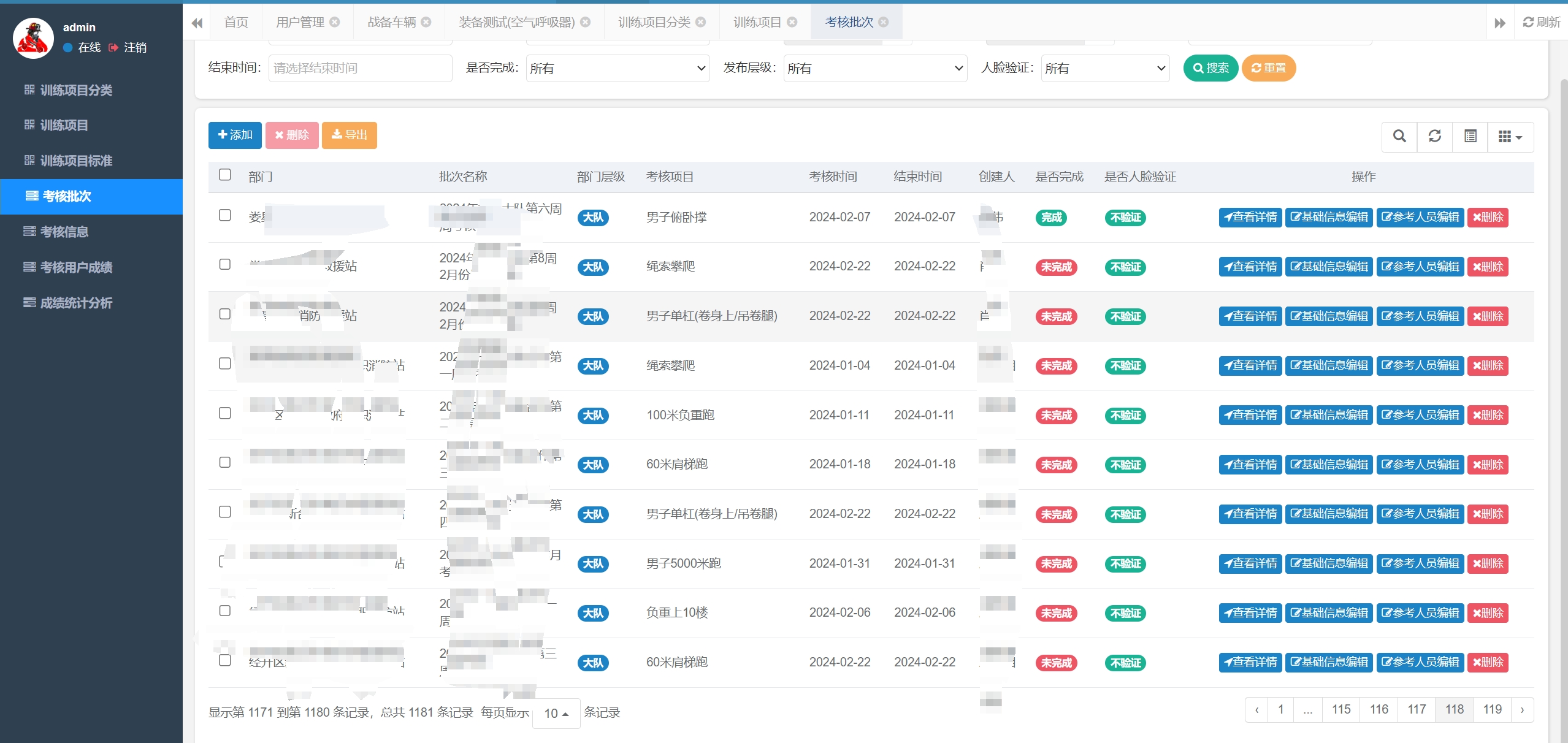Click next page arrow in pagination

click(x=1523, y=710)
